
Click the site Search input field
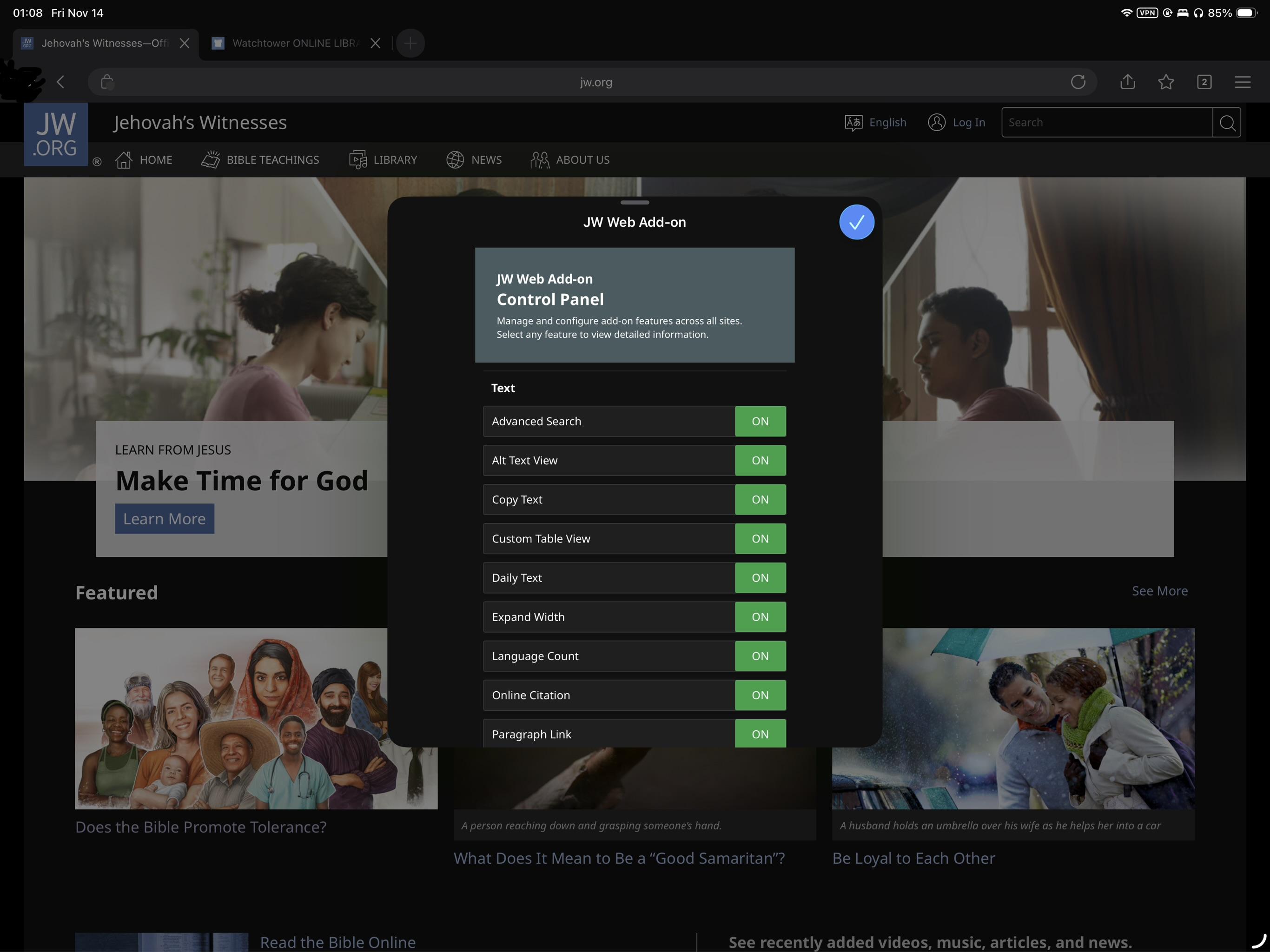point(1106,122)
